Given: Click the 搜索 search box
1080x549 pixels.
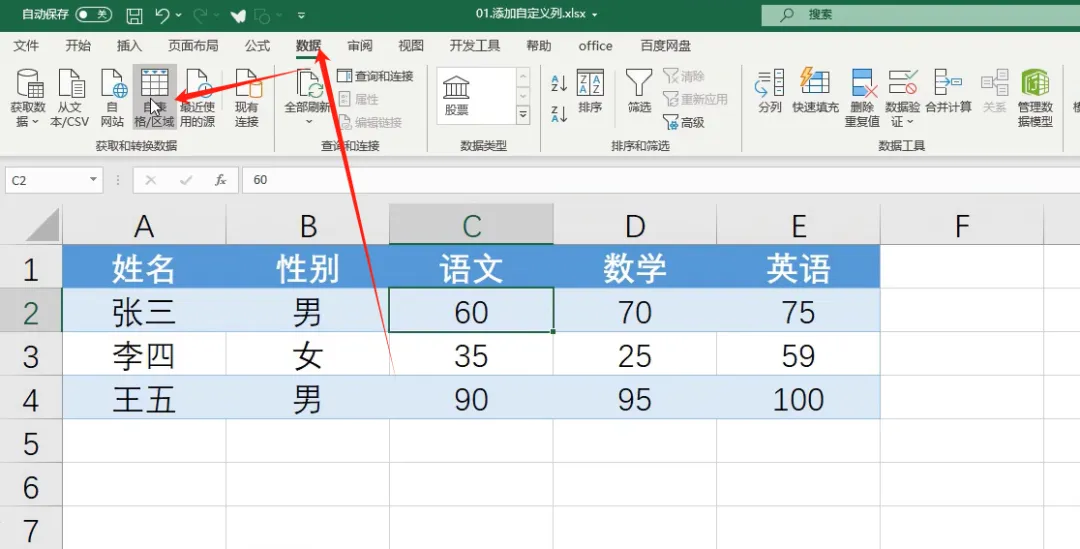Looking at the screenshot, I should [920, 14].
